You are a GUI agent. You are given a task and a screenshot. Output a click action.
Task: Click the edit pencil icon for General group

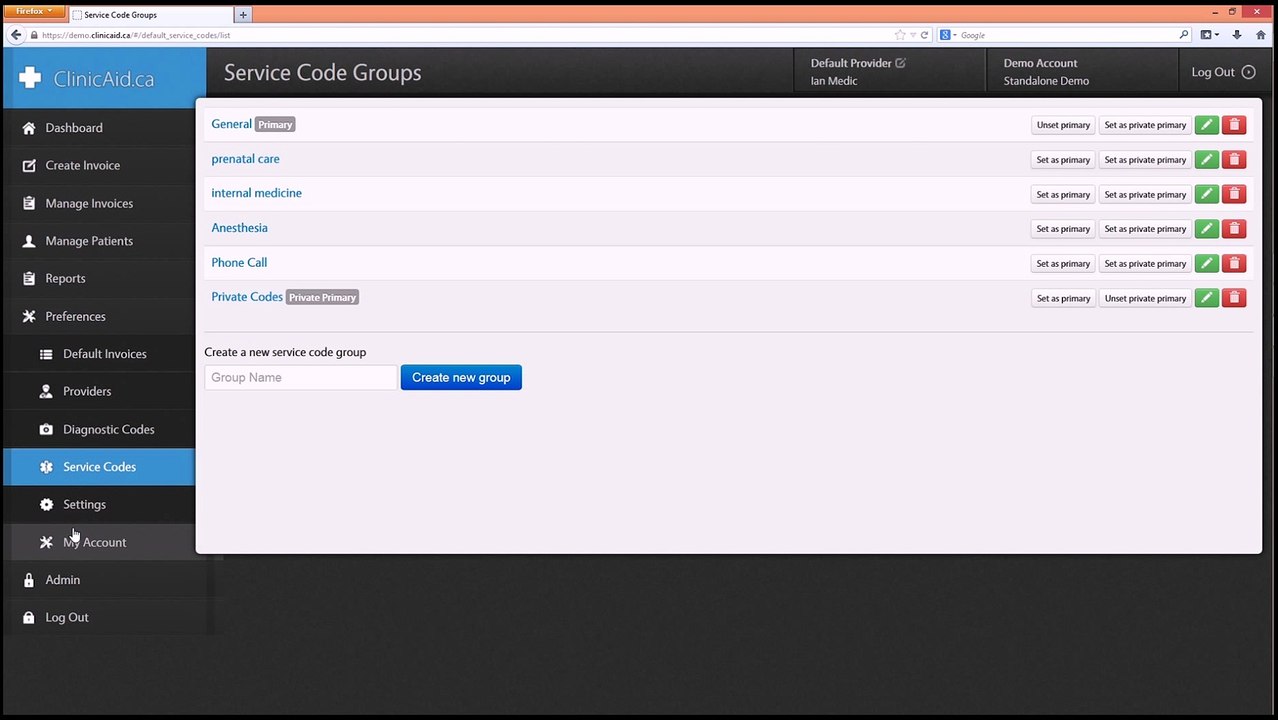pos(1206,125)
